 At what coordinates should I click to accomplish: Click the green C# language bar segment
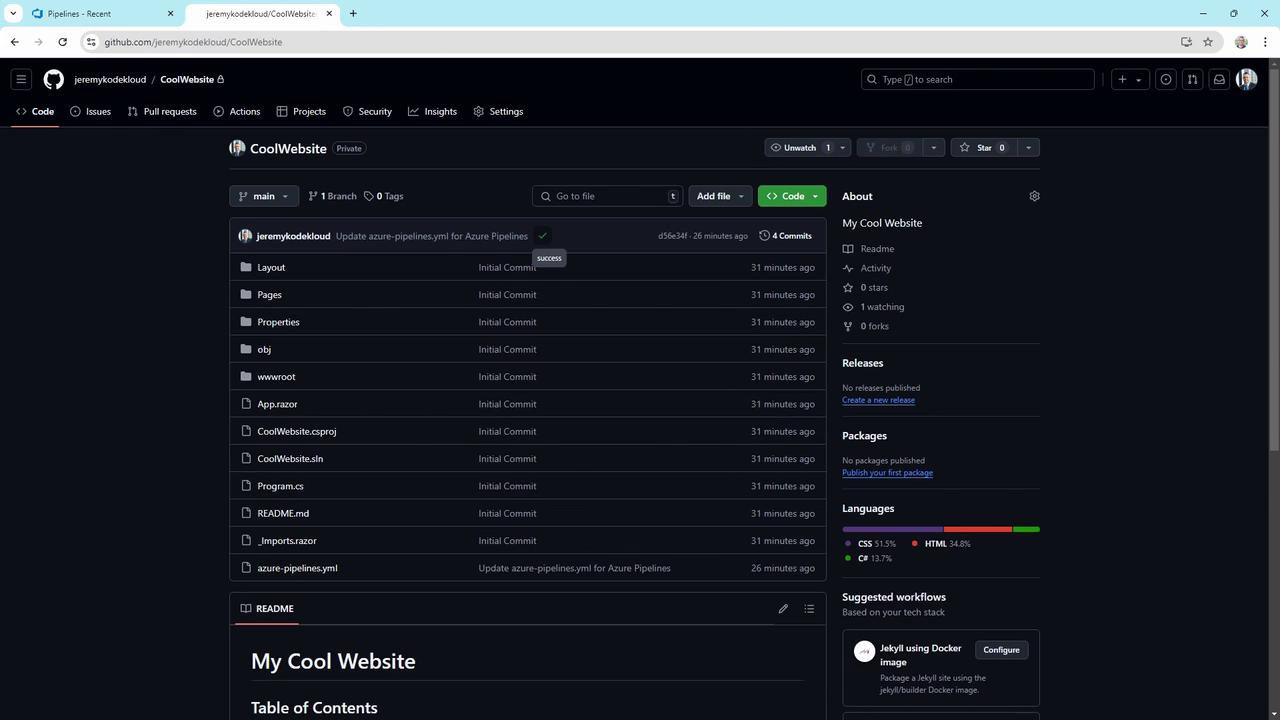pyautogui.click(x=1026, y=529)
